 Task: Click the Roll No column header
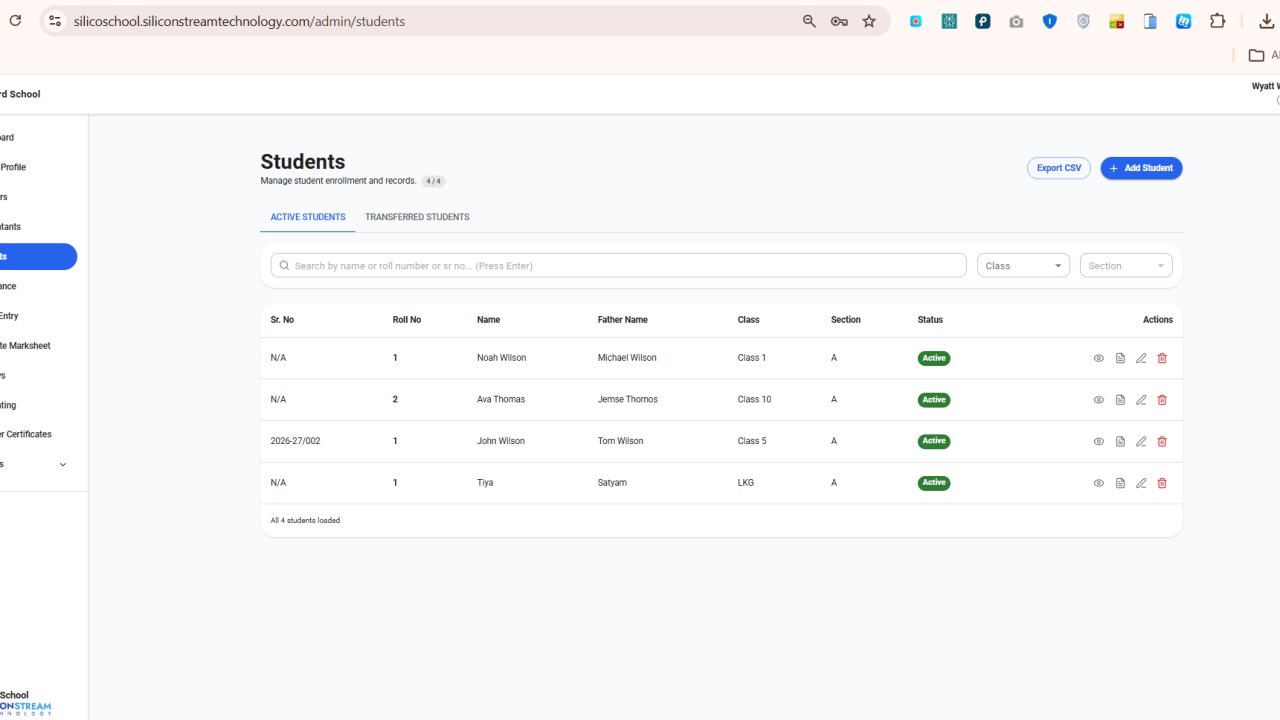coord(407,320)
